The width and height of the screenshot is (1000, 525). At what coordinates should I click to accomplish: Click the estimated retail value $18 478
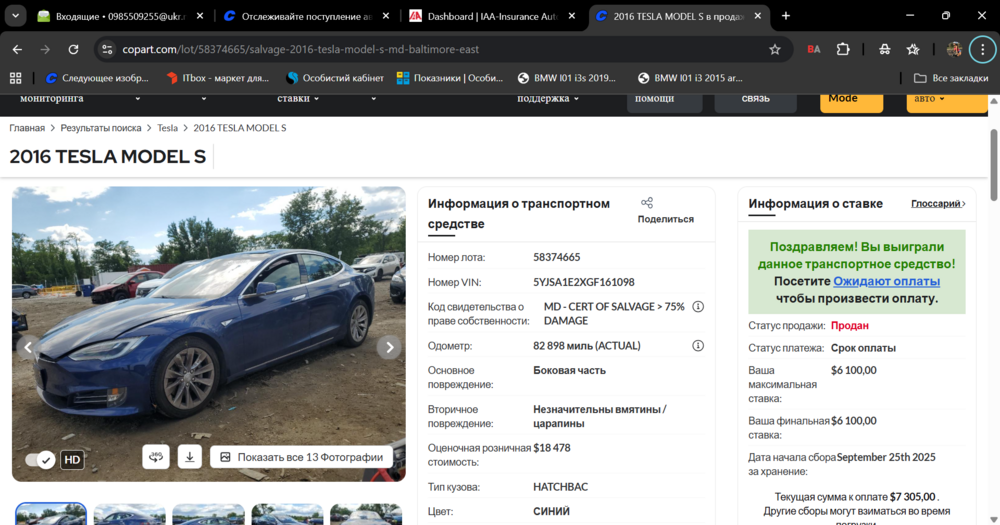click(552, 448)
